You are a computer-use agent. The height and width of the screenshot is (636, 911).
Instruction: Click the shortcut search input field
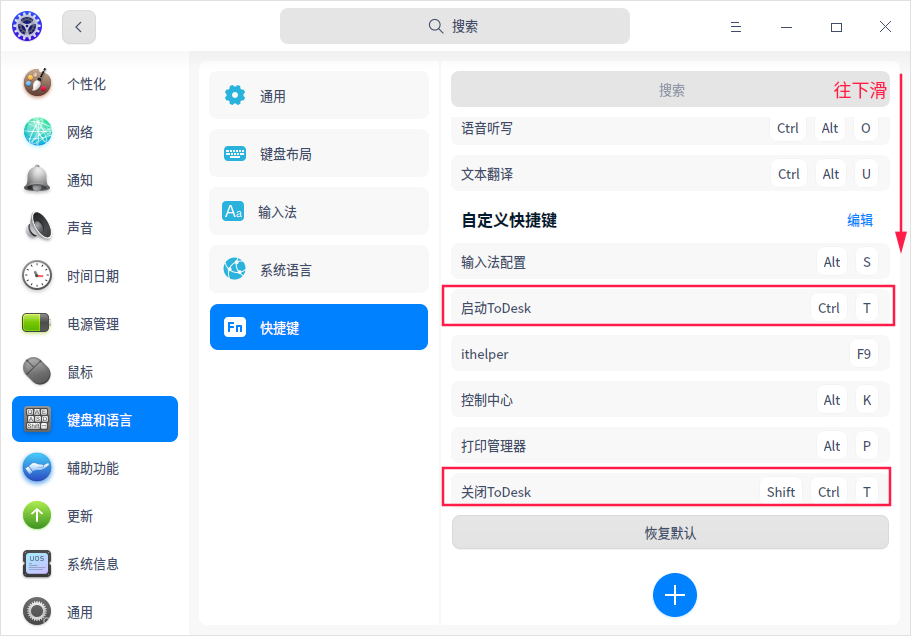(x=672, y=90)
